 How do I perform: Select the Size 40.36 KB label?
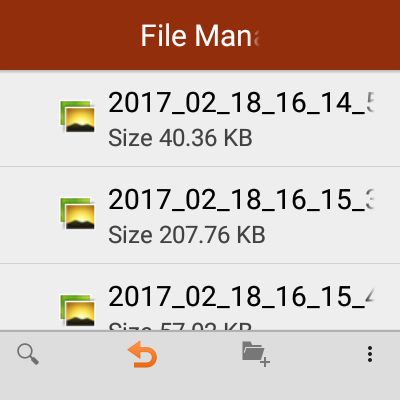pyautogui.click(x=180, y=138)
